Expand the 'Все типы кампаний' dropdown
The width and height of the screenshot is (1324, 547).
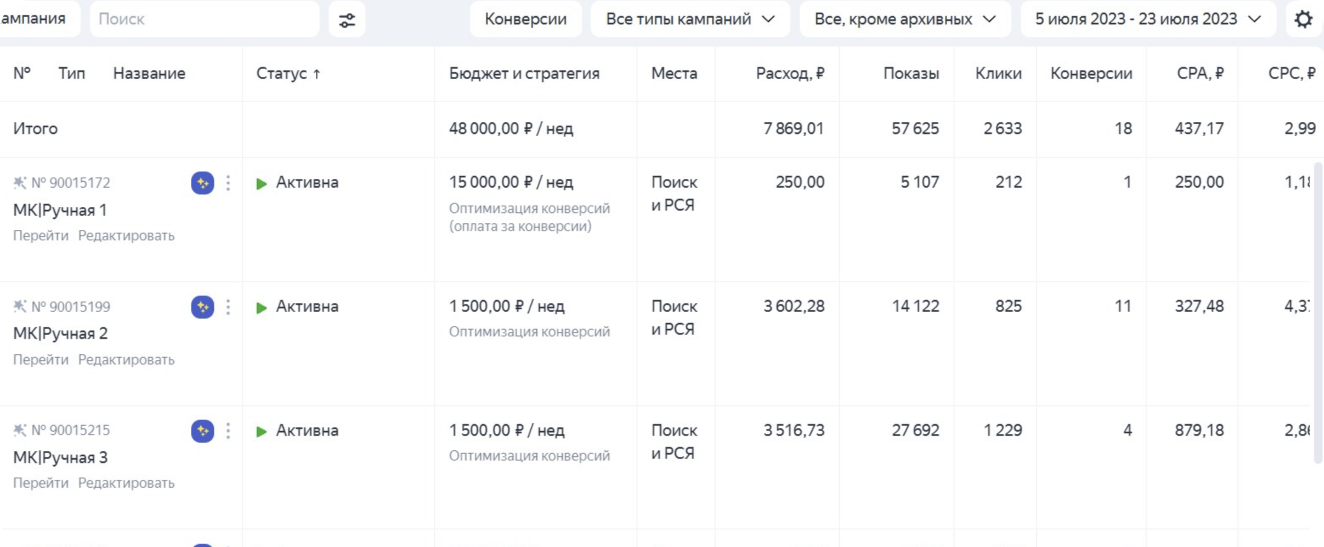pyautogui.click(x=690, y=19)
